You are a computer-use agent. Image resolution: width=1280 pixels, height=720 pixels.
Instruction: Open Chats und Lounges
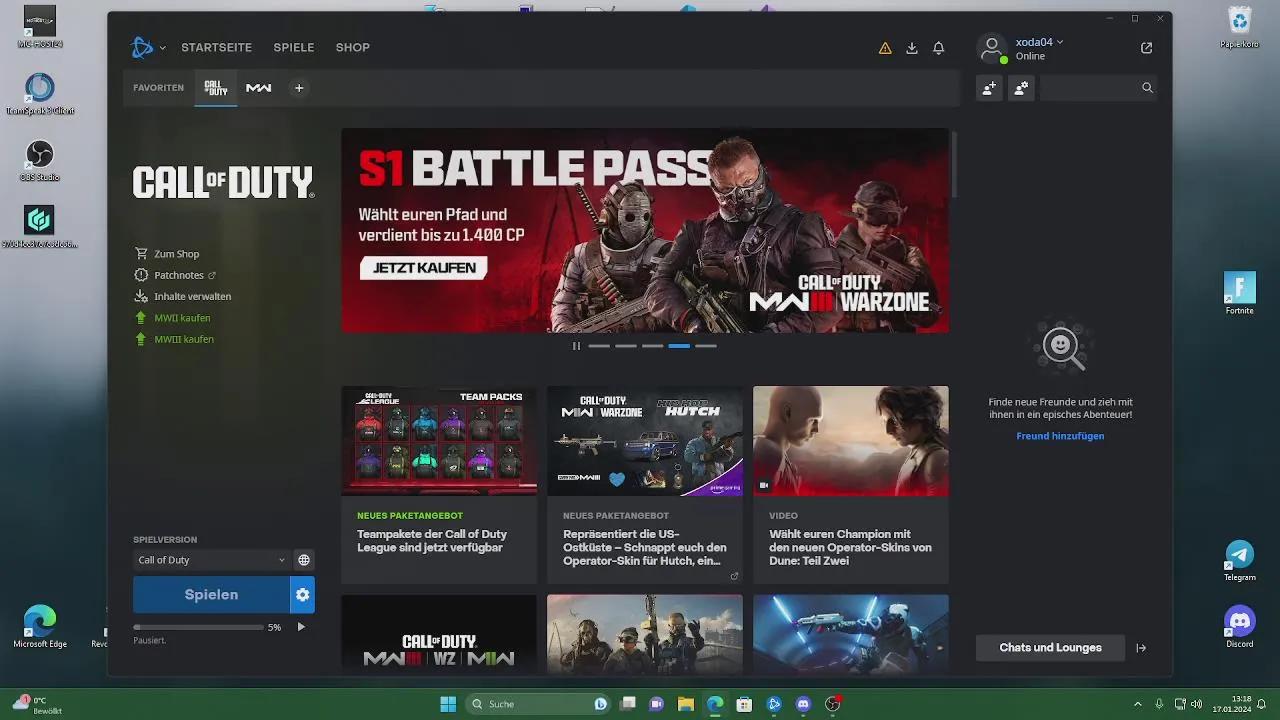[1050, 648]
